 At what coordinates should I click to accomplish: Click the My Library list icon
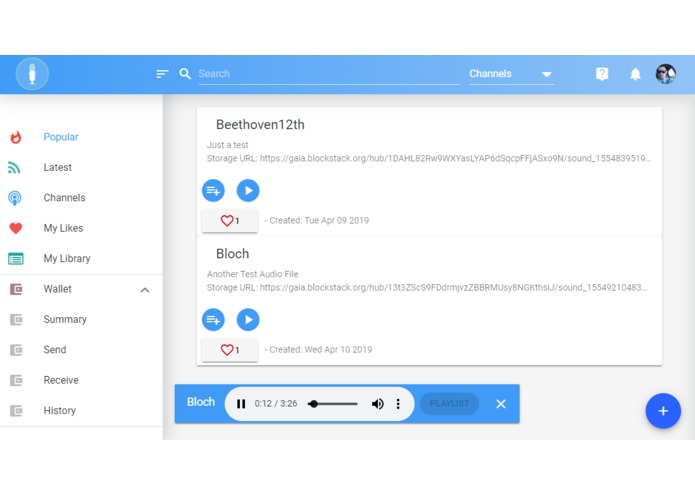(16, 258)
